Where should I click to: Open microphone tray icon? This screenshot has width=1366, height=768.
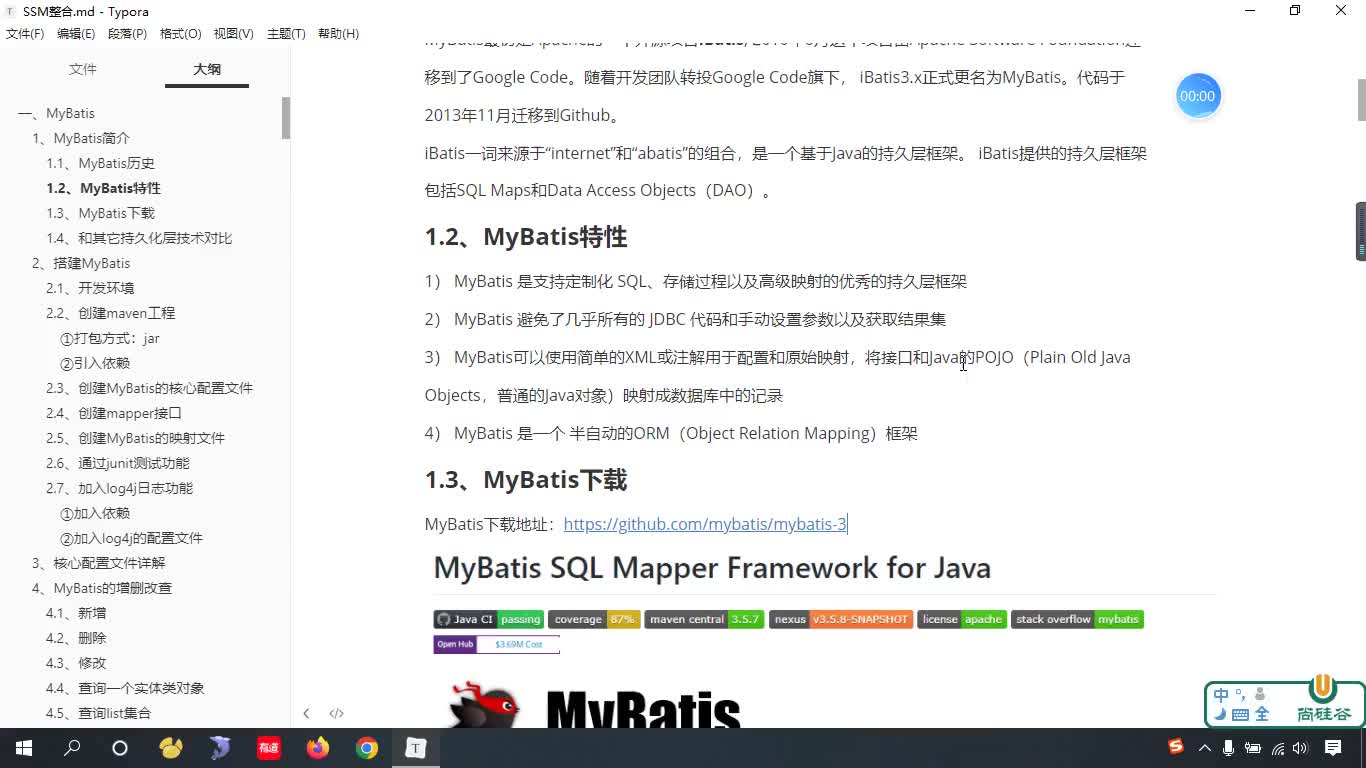pyautogui.click(x=1229, y=747)
